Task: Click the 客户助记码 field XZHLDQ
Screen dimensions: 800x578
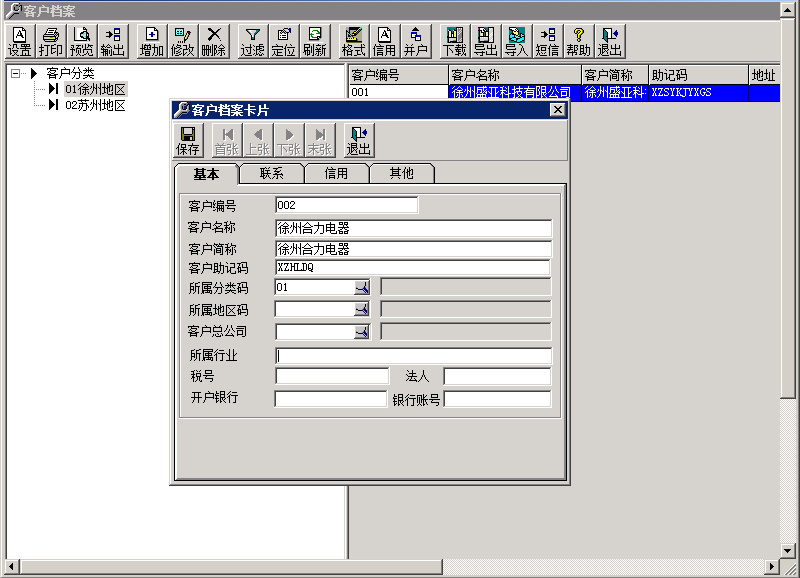Action: coord(413,267)
